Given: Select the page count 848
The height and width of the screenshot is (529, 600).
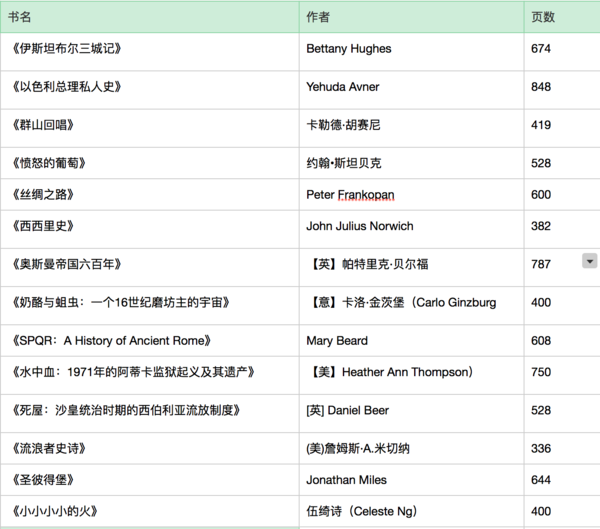Looking at the screenshot, I should (x=541, y=87).
